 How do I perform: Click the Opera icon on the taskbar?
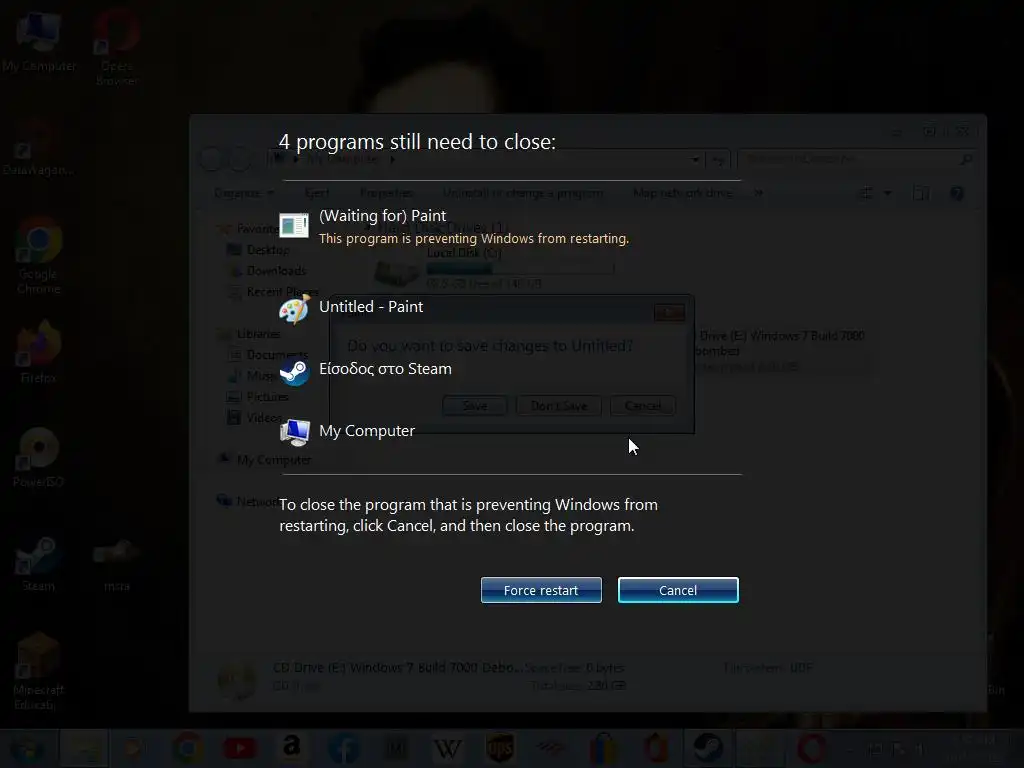tap(812, 748)
